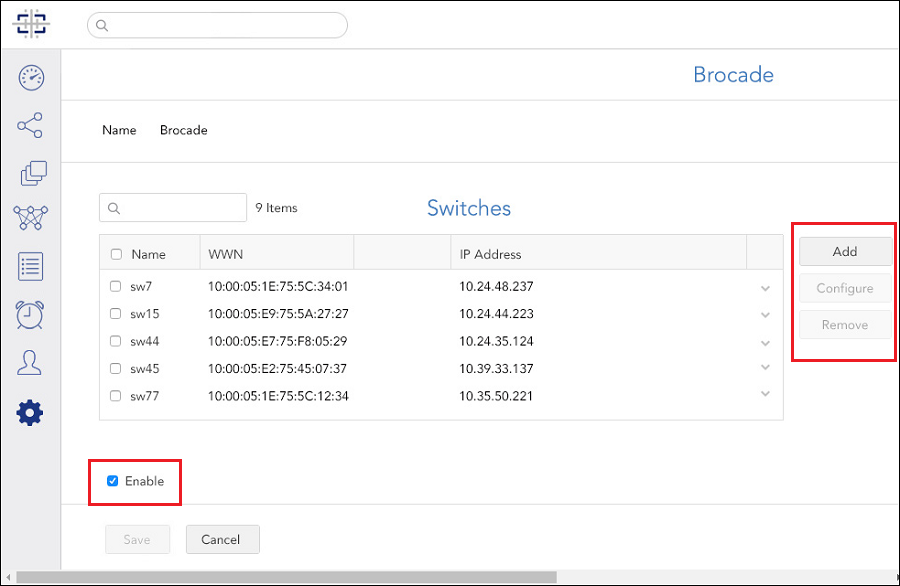
Task: Click the Switches table search field
Action: coord(173,208)
